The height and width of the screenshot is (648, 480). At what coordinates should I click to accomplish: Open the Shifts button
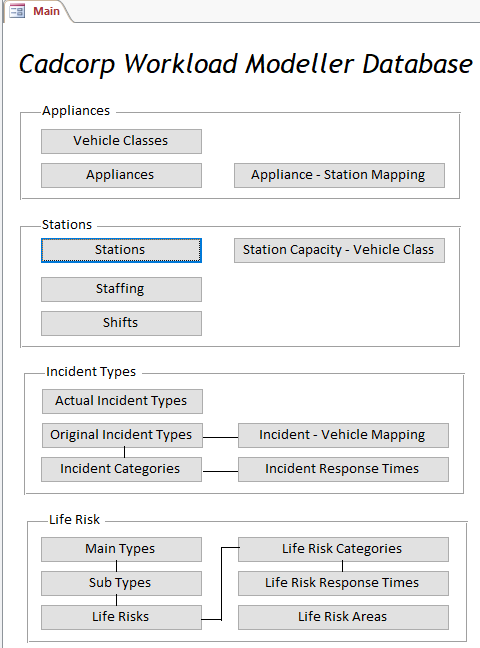(121, 323)
